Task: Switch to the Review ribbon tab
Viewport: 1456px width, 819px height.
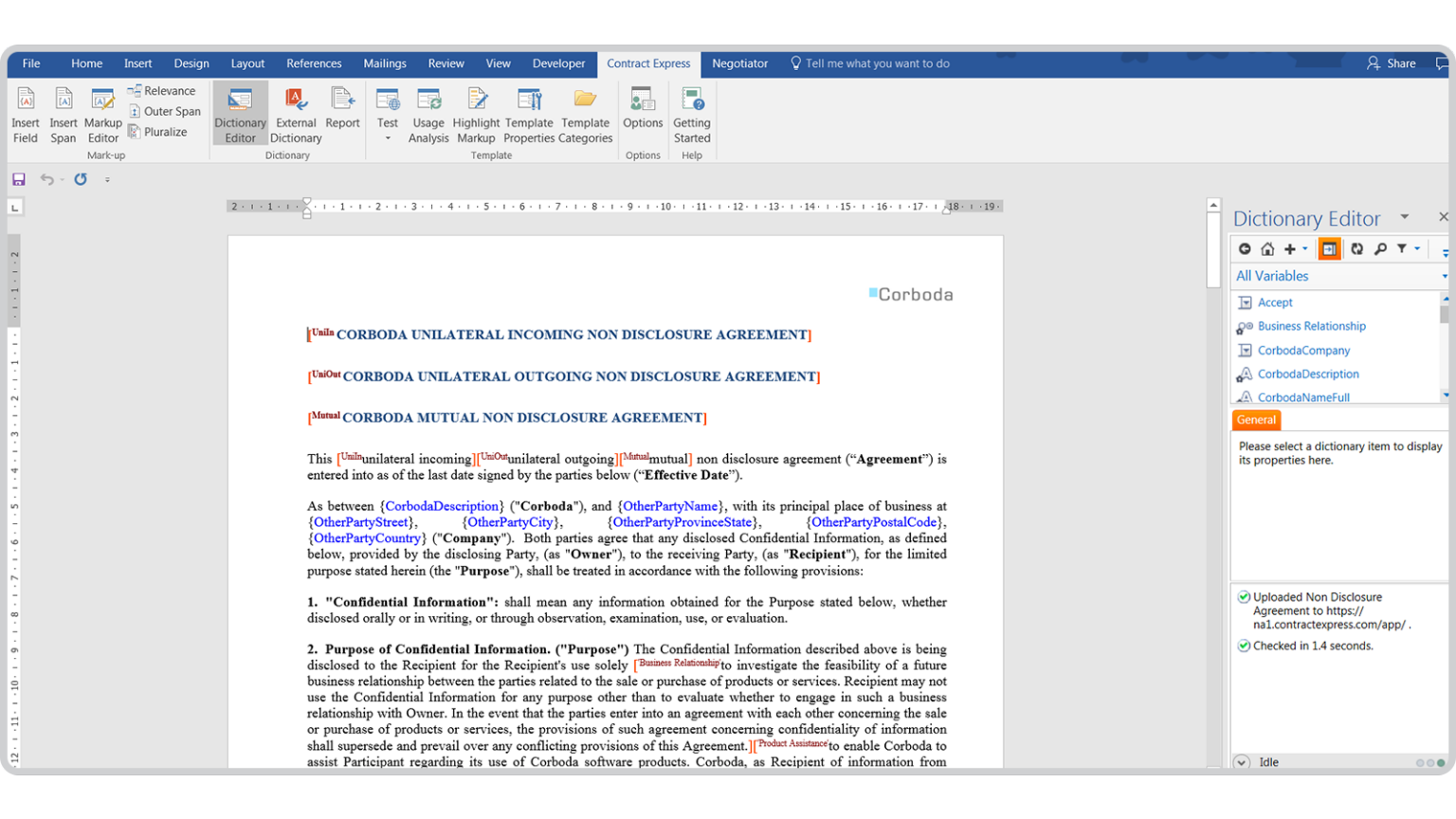Action: [446, 64]
